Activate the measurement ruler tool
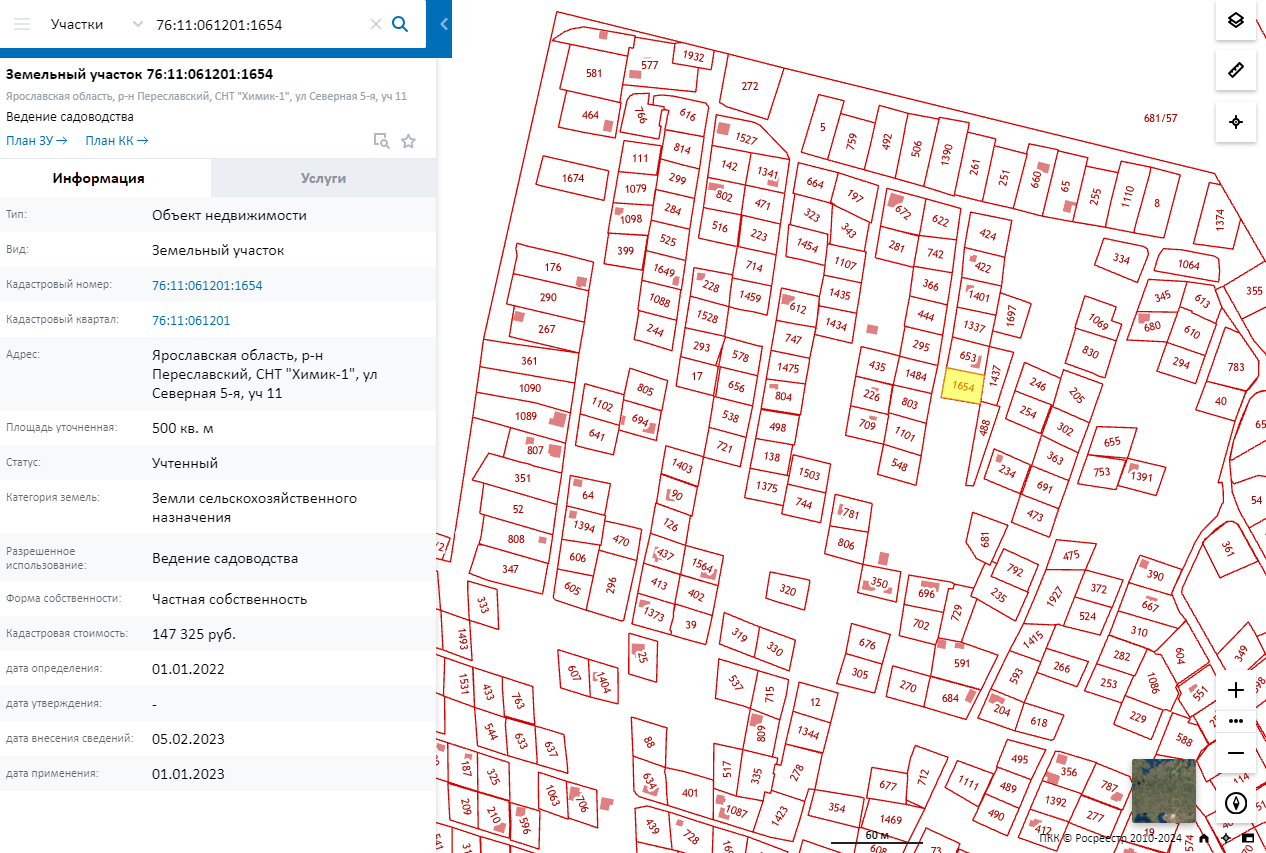The image size is (1266, 853). click(1235, 70)
